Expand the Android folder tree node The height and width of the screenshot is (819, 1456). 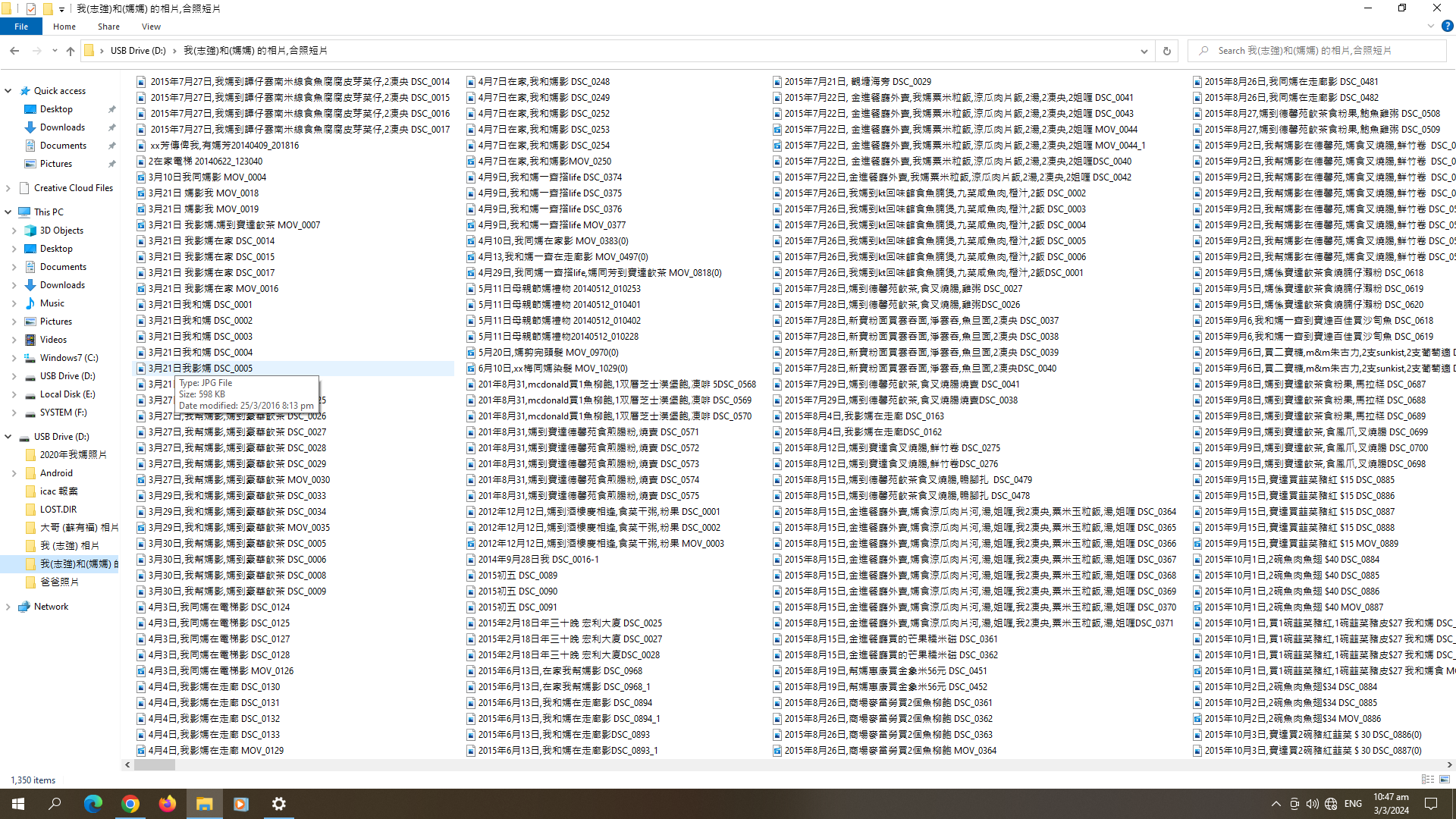tap(14, 473)
